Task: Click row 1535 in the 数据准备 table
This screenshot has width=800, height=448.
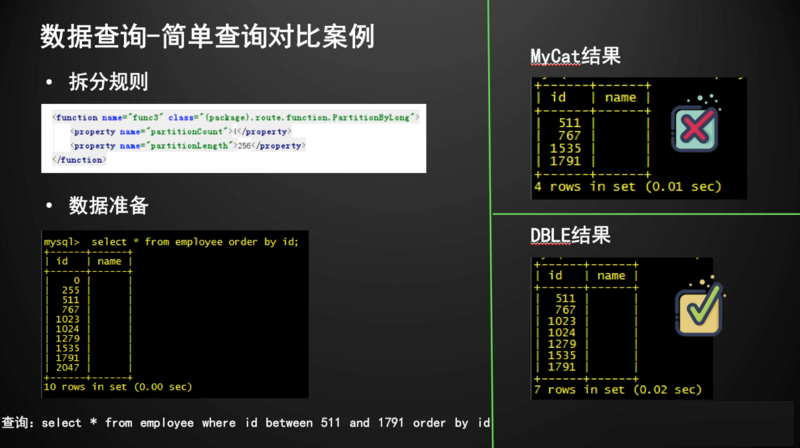Action: [88, 349]
